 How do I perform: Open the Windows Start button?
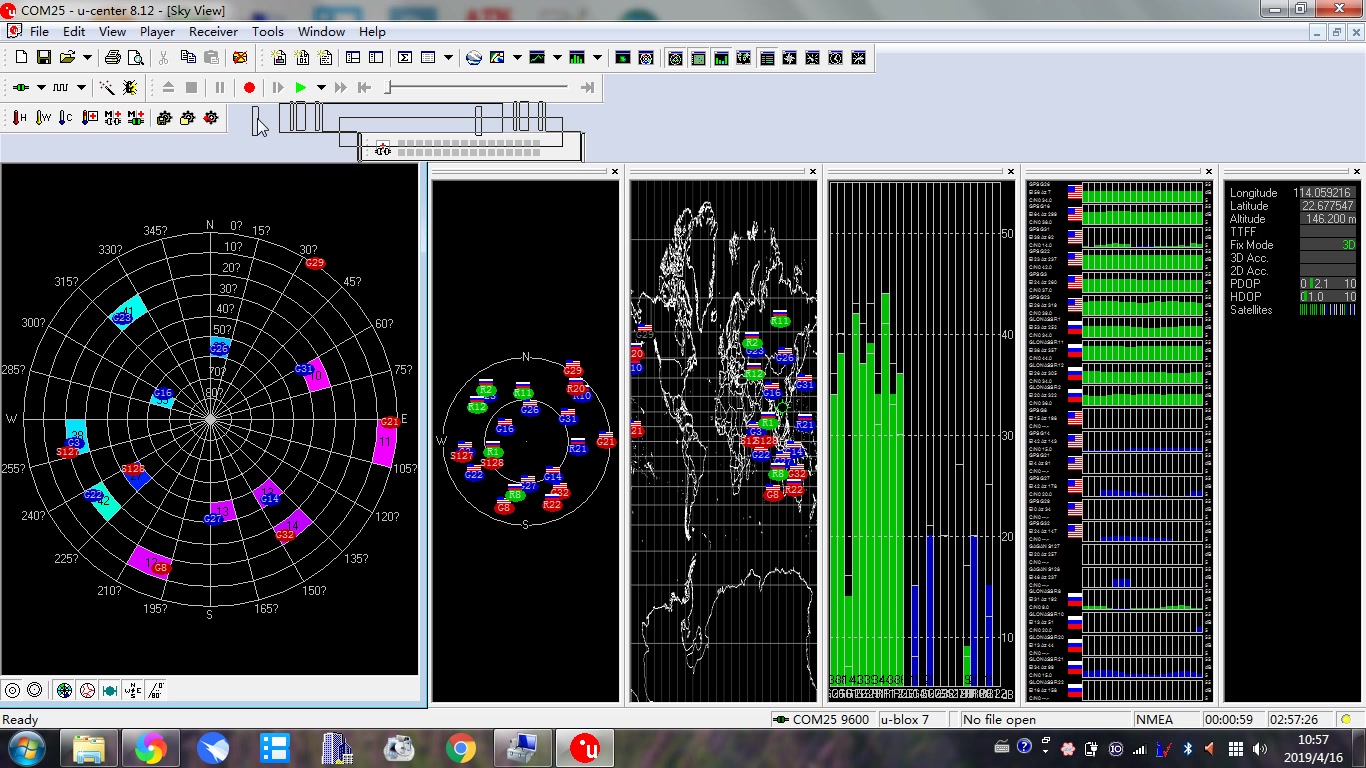click(25, 748)
